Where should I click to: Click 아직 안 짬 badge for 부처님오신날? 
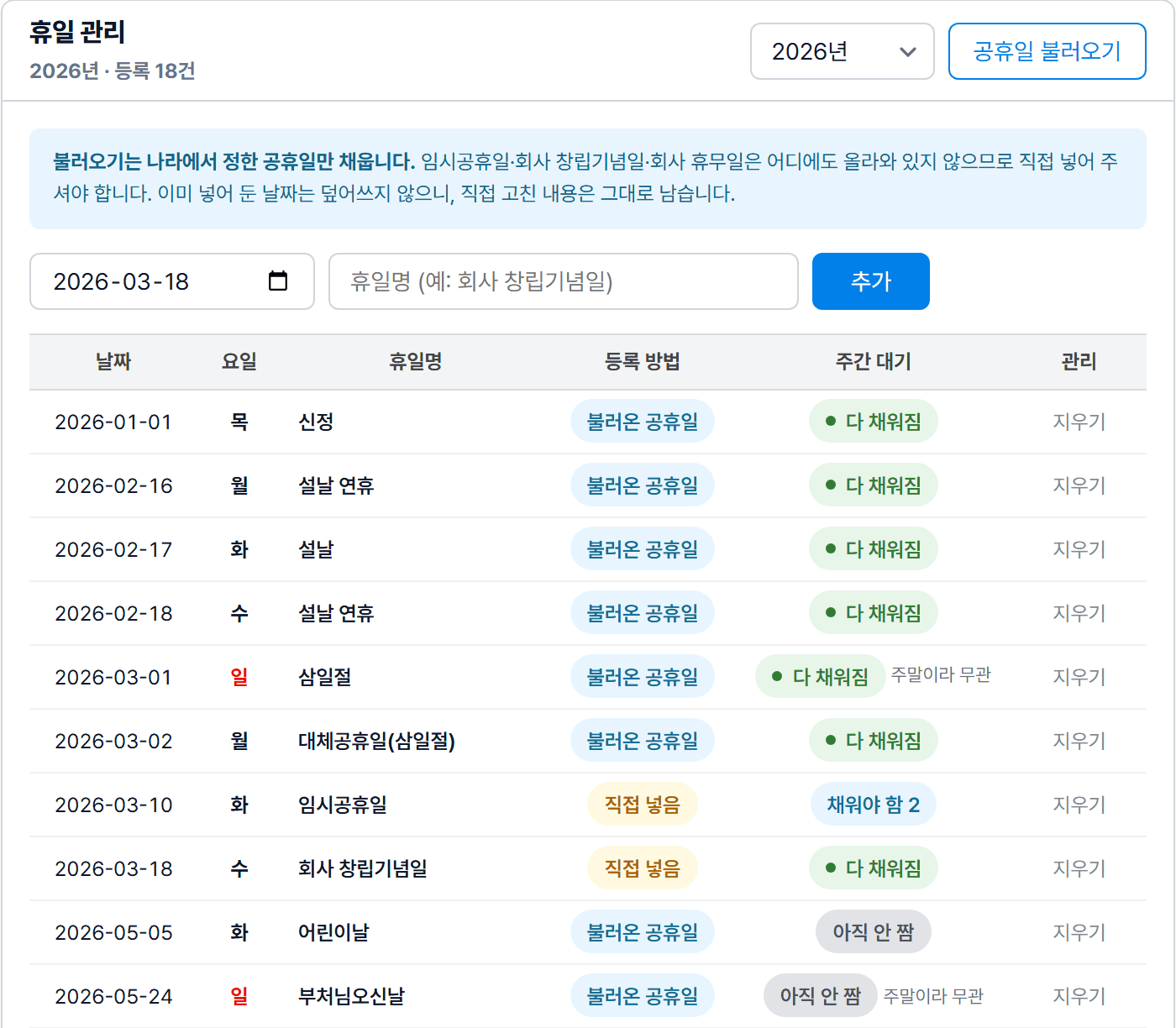tap(821, 996)
